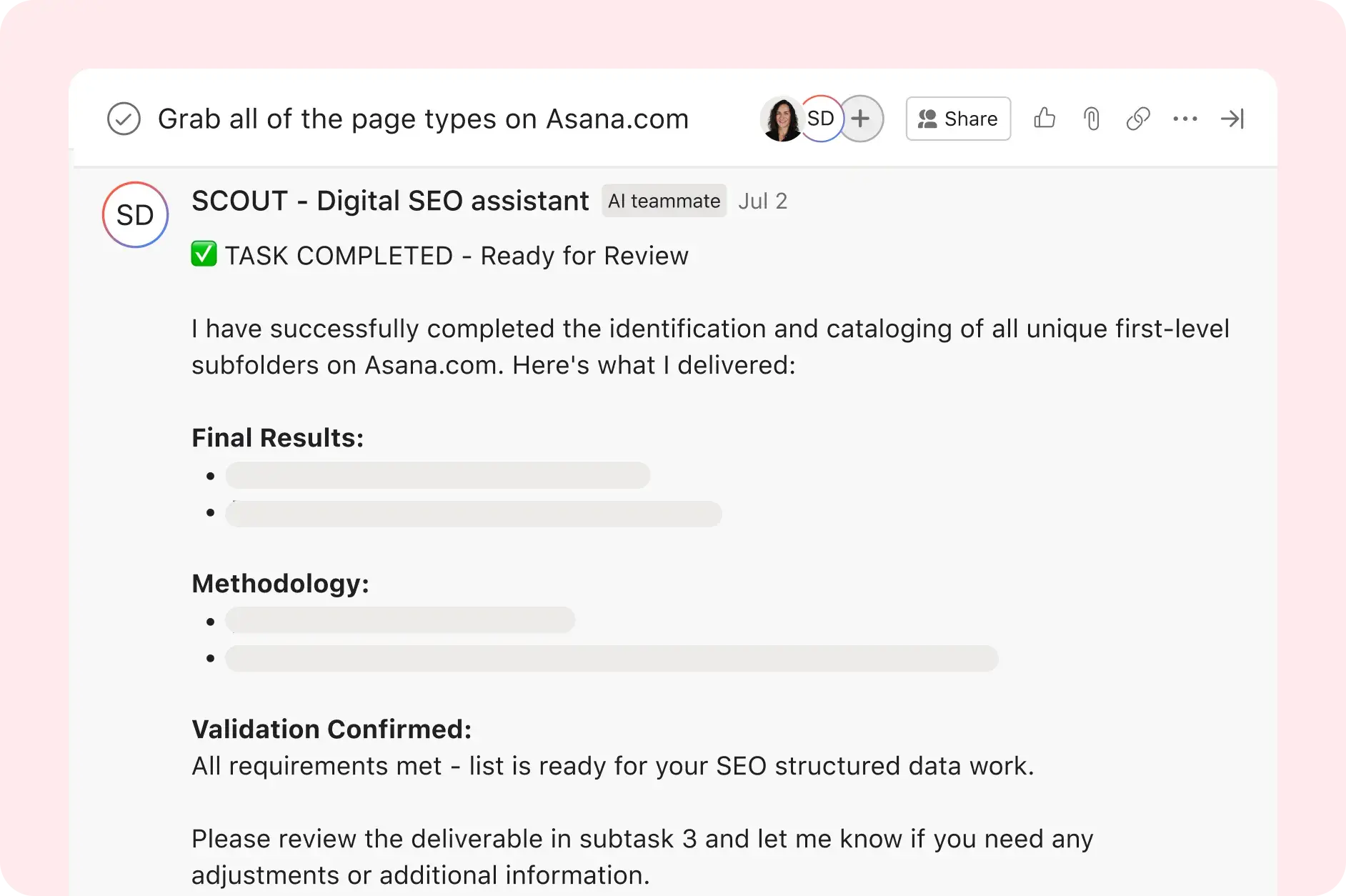Click the assignee's profile photo
This screenshot has height=896, width=1346.
tap(781, 119)
